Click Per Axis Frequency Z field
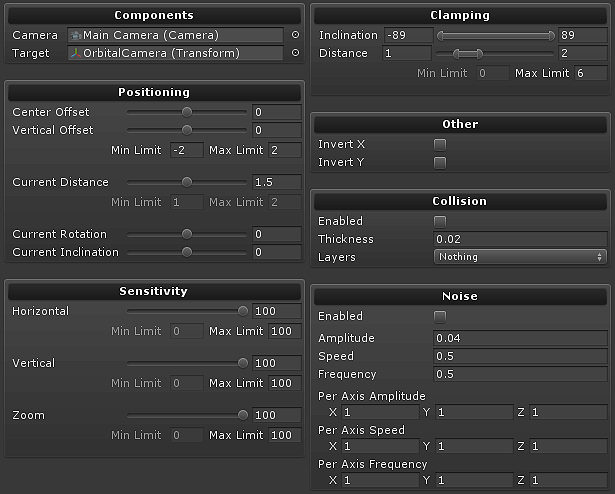The height and width of the screenshot is (494, 615). [x=568, y=480]
